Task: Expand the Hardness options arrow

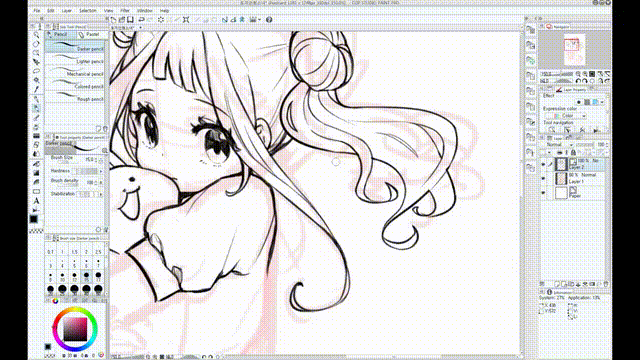Action: (101, 171)
